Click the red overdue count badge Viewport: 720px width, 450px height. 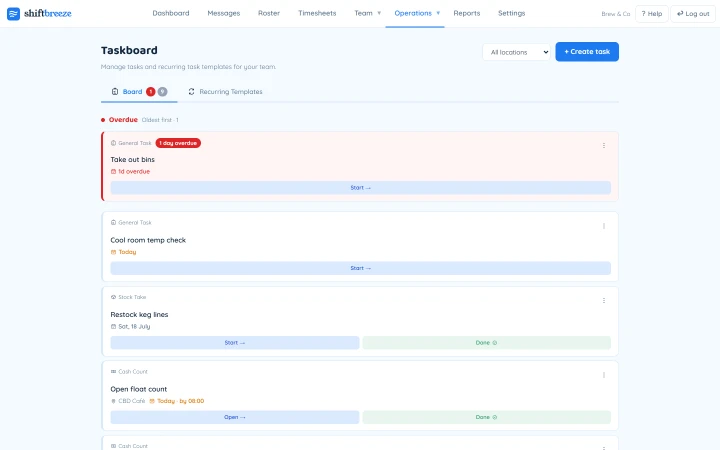pyautogui.click(x=151, y=92)
